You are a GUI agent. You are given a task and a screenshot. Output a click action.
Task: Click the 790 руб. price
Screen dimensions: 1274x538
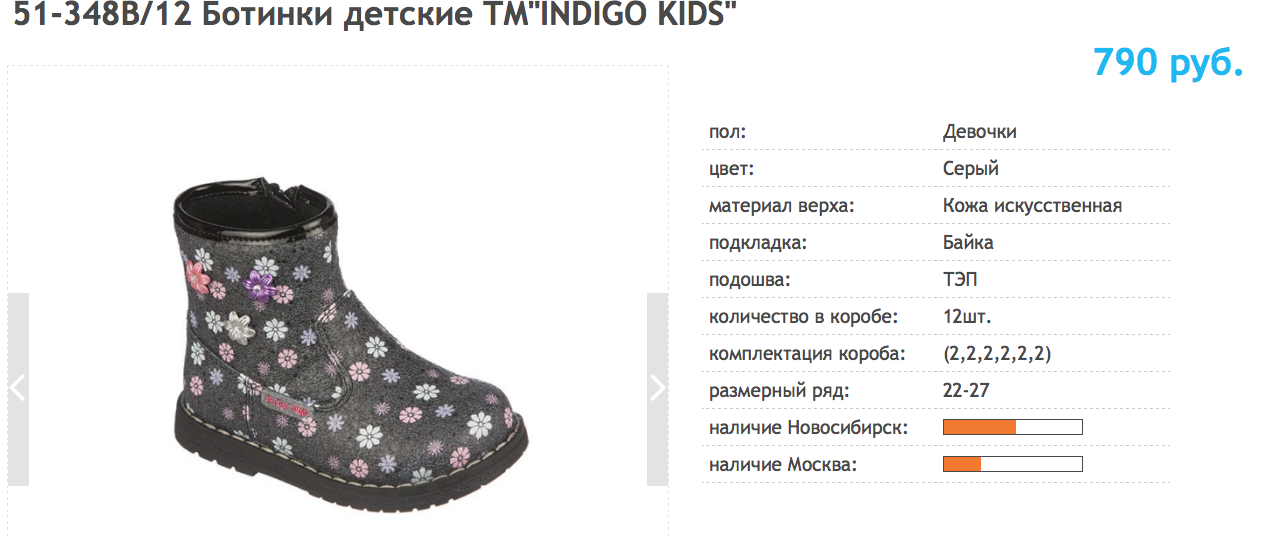tap(1168, 63)
